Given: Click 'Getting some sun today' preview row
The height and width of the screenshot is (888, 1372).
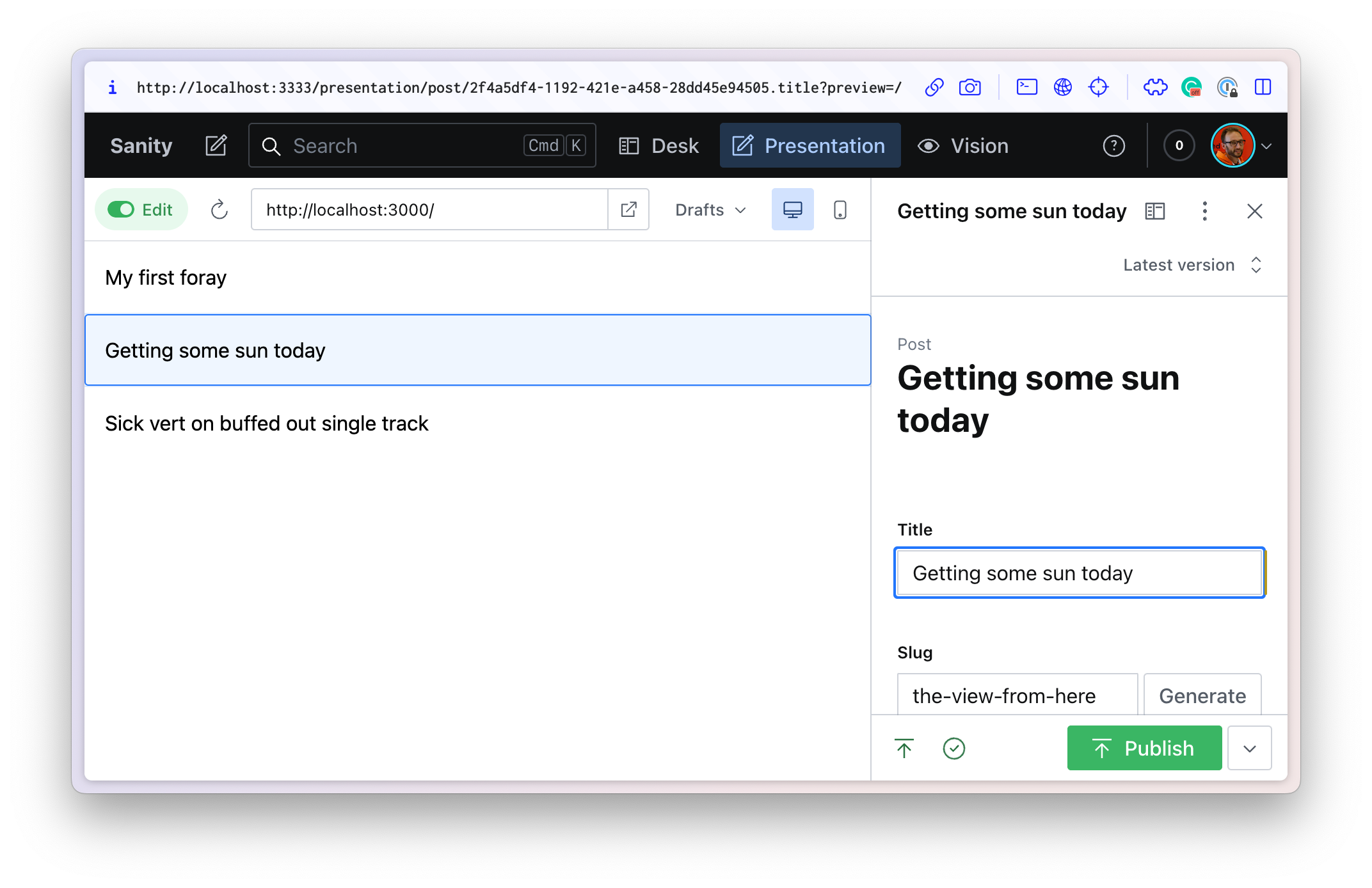Looking at the screenshot, I should point(478,350).
